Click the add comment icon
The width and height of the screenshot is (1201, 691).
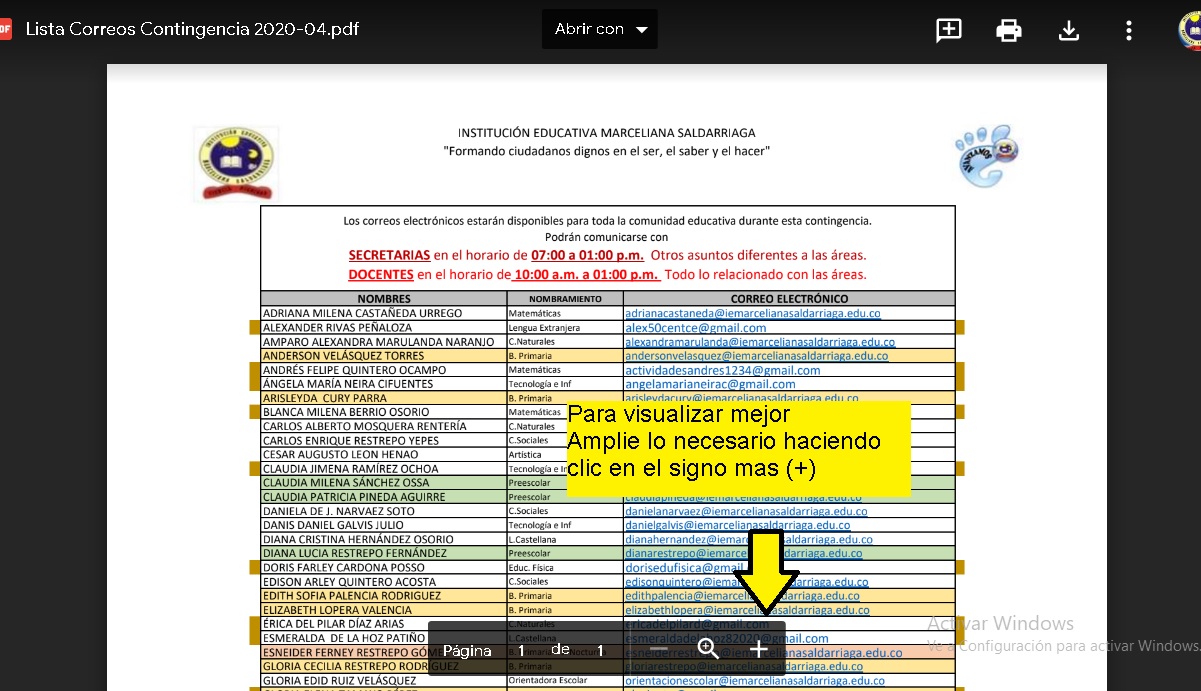pos(949,30)
